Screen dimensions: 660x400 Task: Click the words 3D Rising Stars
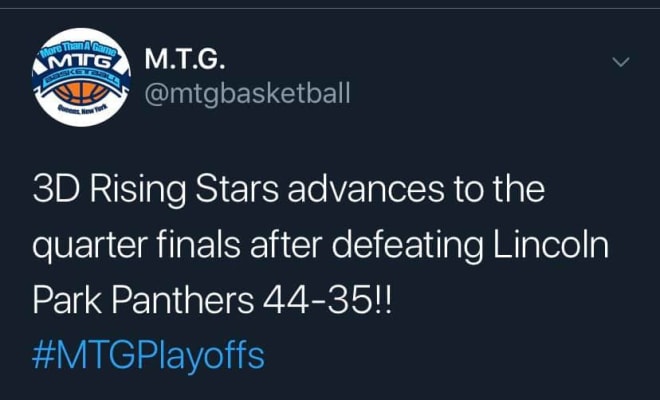pos(155,190)
